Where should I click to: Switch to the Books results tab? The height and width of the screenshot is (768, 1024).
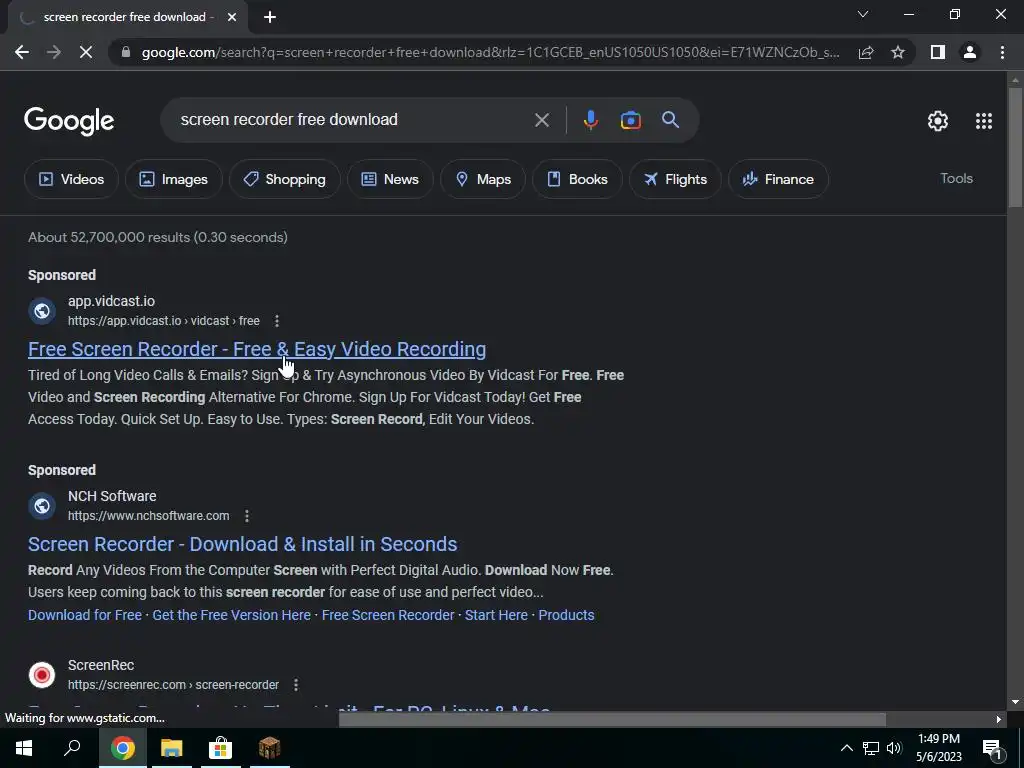click(577, 179)
